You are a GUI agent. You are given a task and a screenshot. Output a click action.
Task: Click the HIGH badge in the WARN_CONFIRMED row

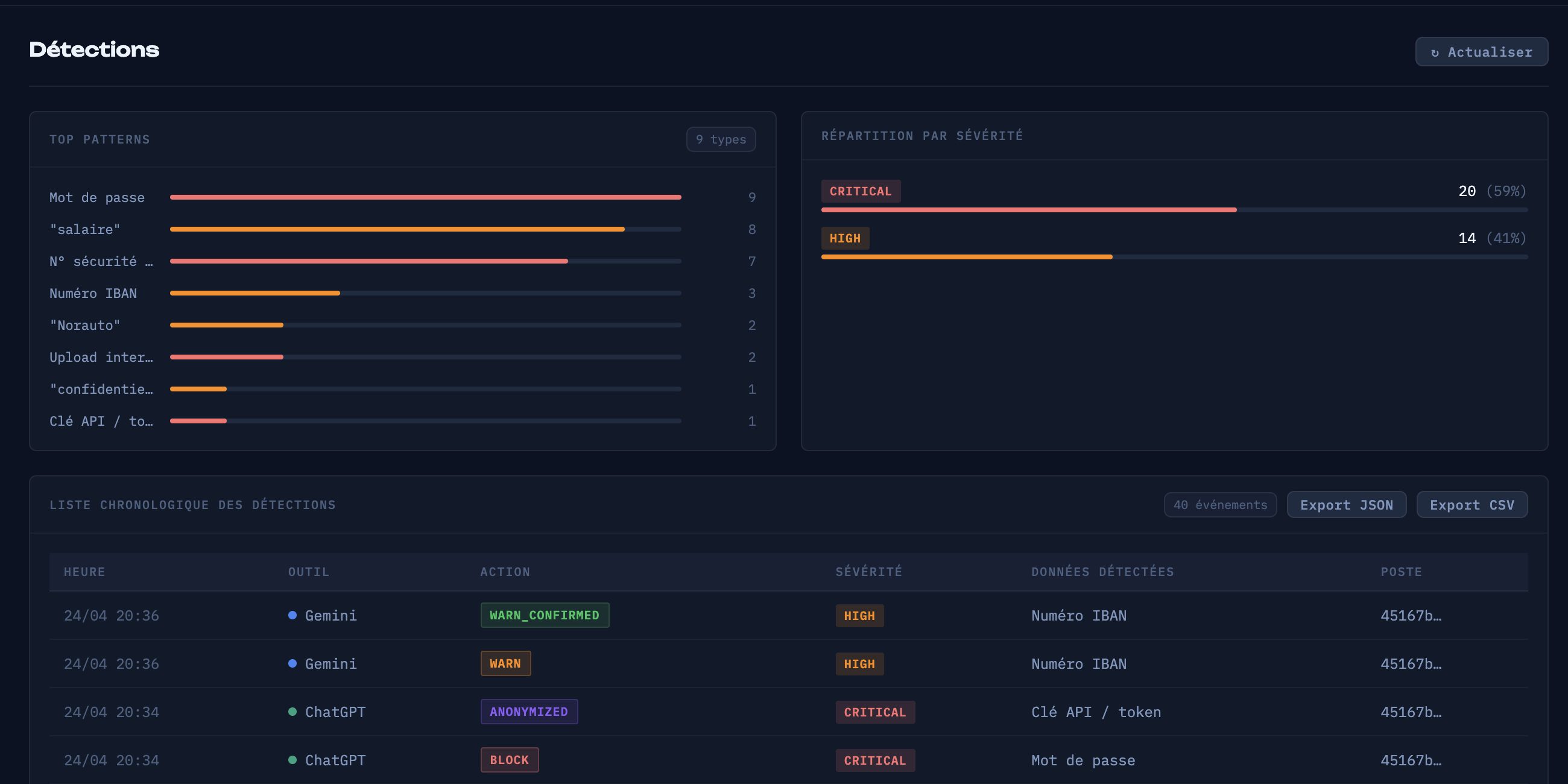click(859, 615)
